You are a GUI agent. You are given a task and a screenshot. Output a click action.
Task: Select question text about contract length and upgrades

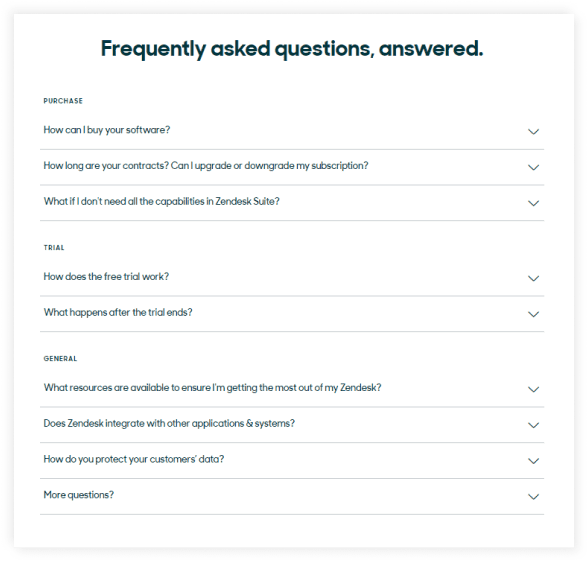click(206, 166)
